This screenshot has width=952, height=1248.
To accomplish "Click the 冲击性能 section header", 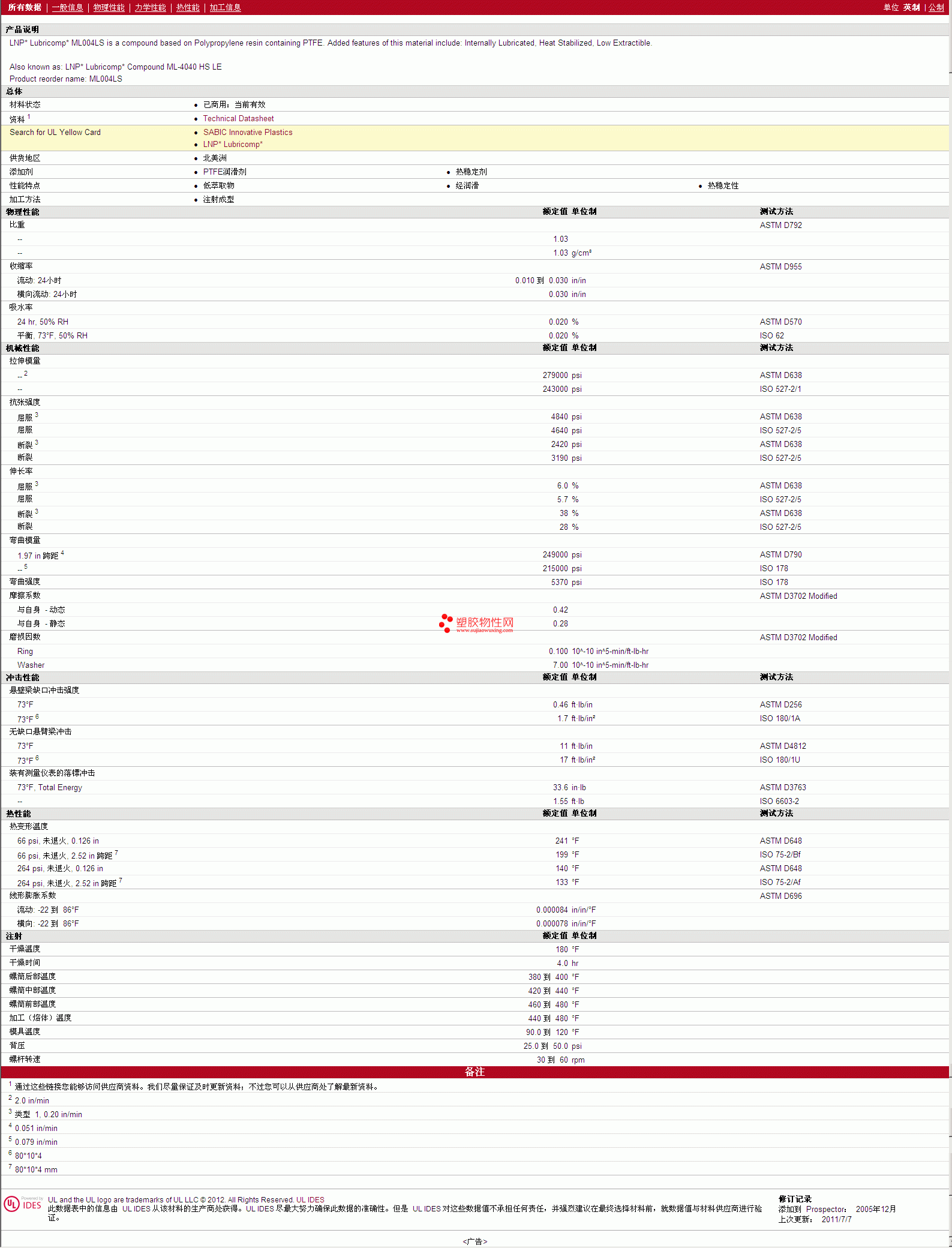I will point(22,677).
